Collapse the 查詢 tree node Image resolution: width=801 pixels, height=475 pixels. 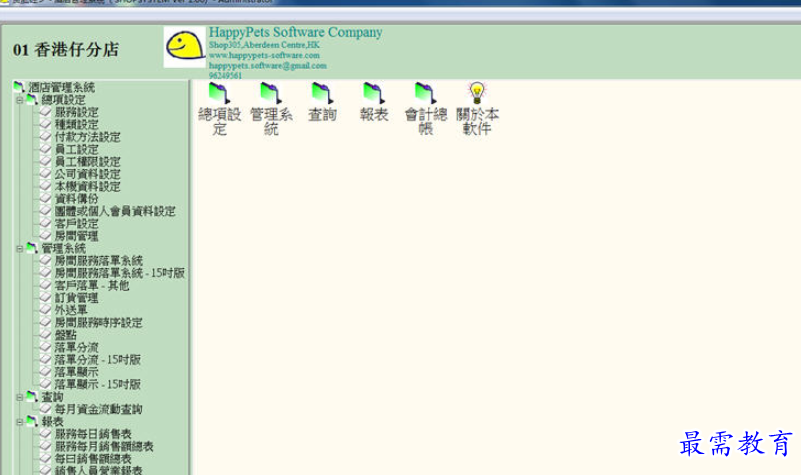(x=19, y=397)
